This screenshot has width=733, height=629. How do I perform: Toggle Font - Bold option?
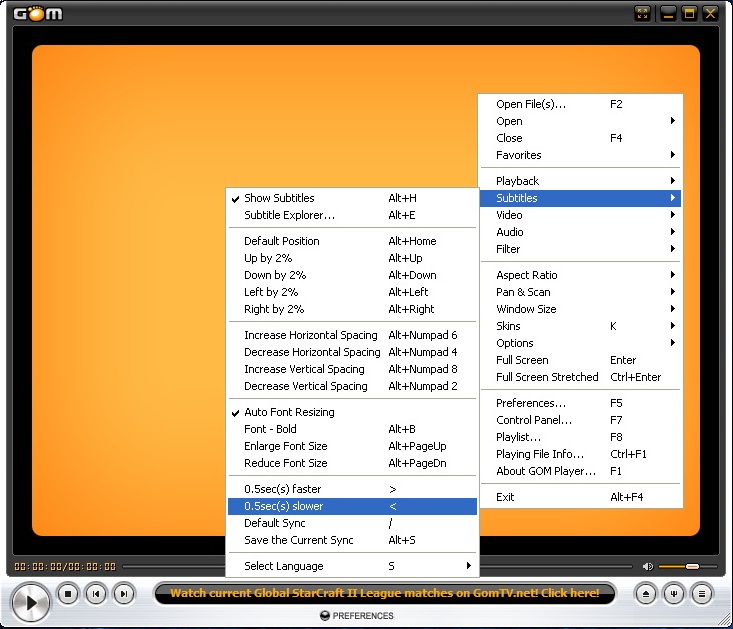click(352, 429)
